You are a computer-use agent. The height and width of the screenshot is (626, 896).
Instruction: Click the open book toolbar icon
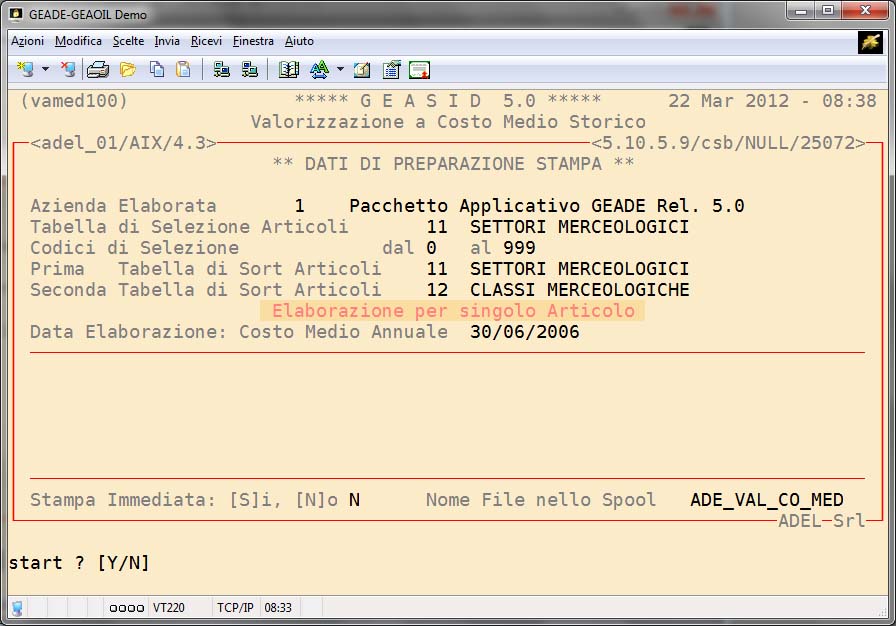(289, 70)
